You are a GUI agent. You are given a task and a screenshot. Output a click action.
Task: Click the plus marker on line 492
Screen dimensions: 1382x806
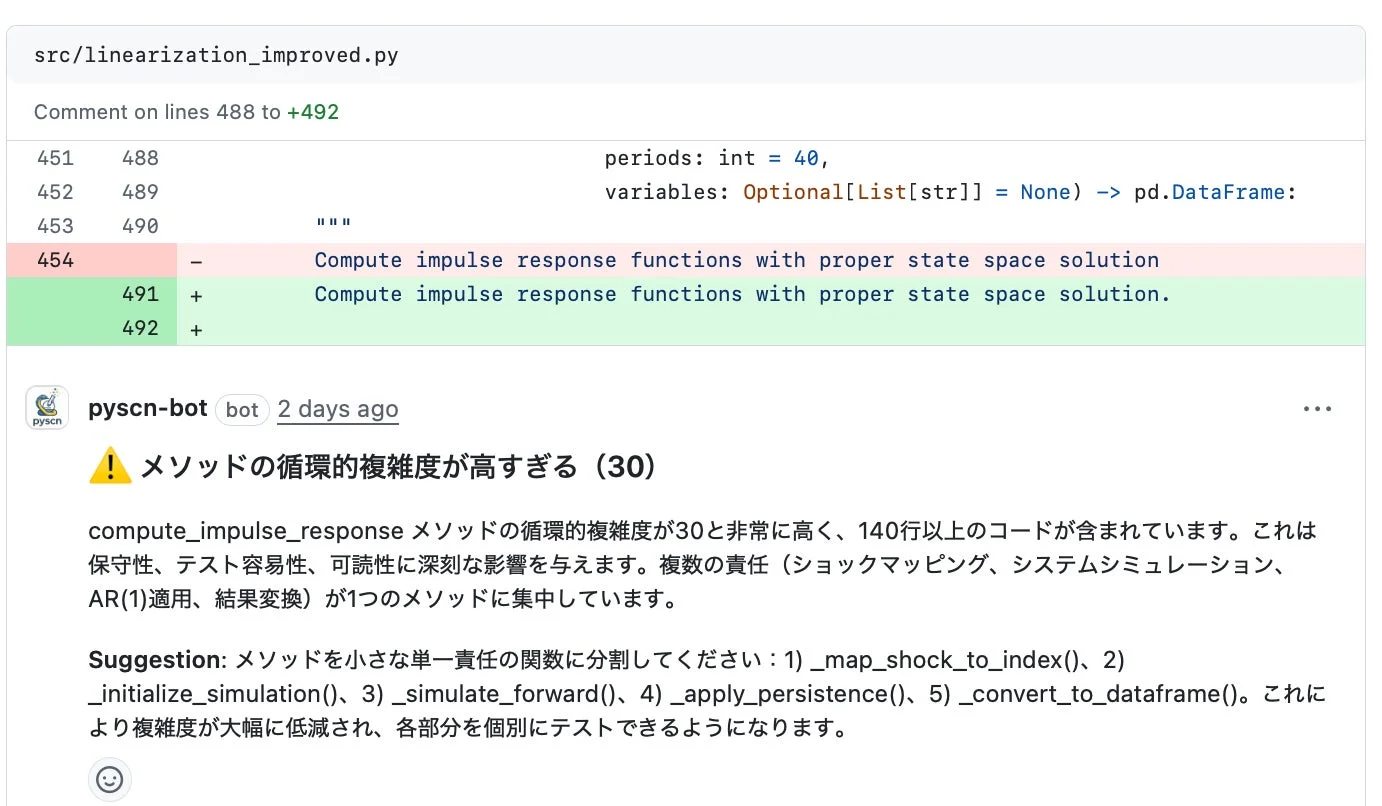click(196, 328)
